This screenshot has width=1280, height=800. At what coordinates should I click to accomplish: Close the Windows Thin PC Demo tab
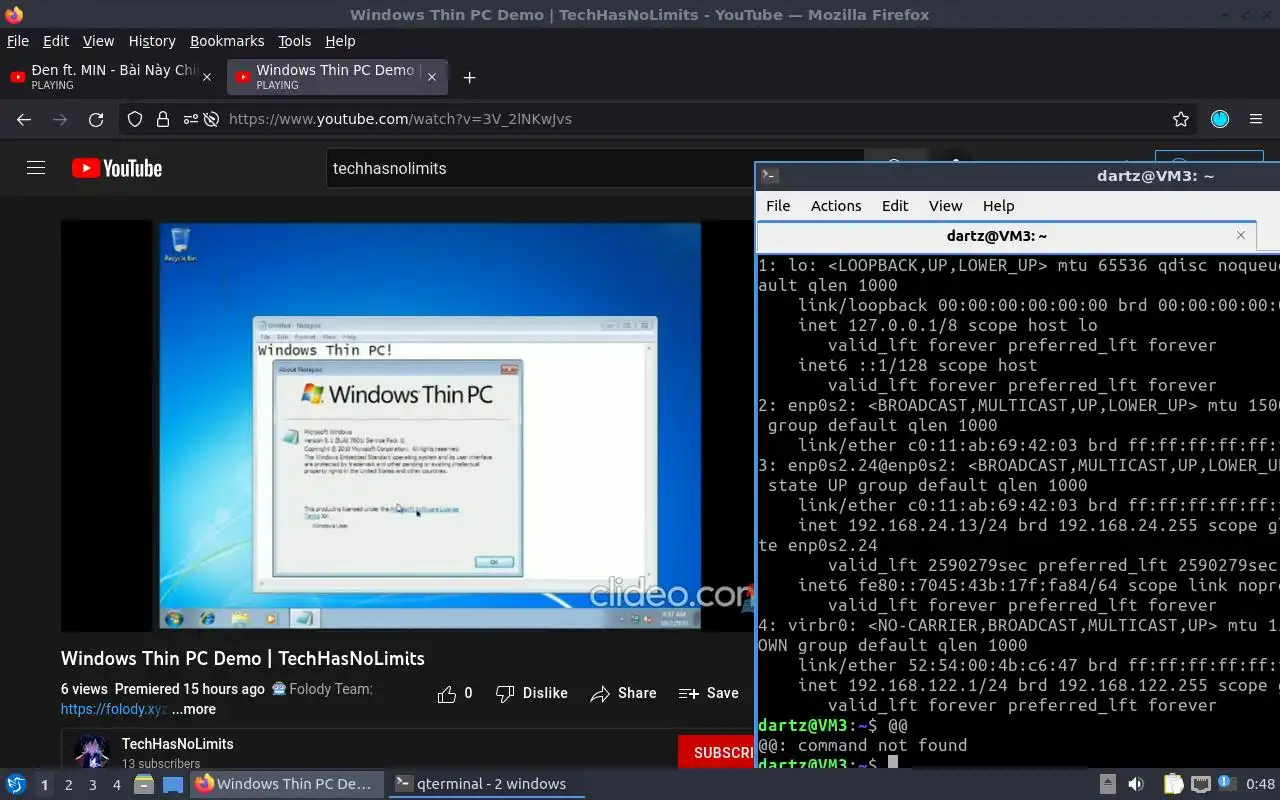(432, 77)
